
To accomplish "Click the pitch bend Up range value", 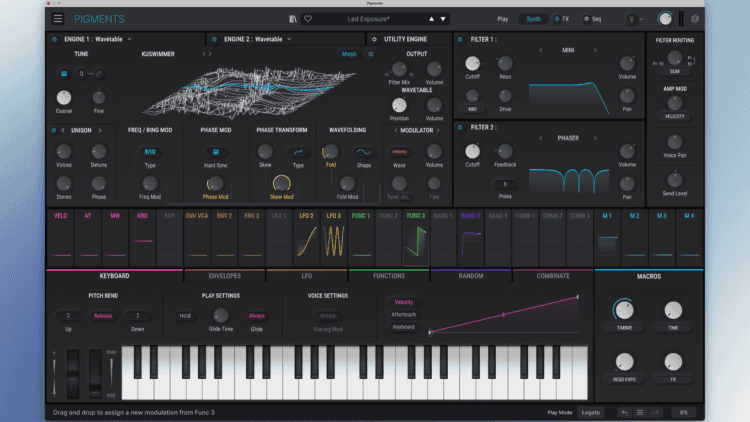I will click(68, 316).
